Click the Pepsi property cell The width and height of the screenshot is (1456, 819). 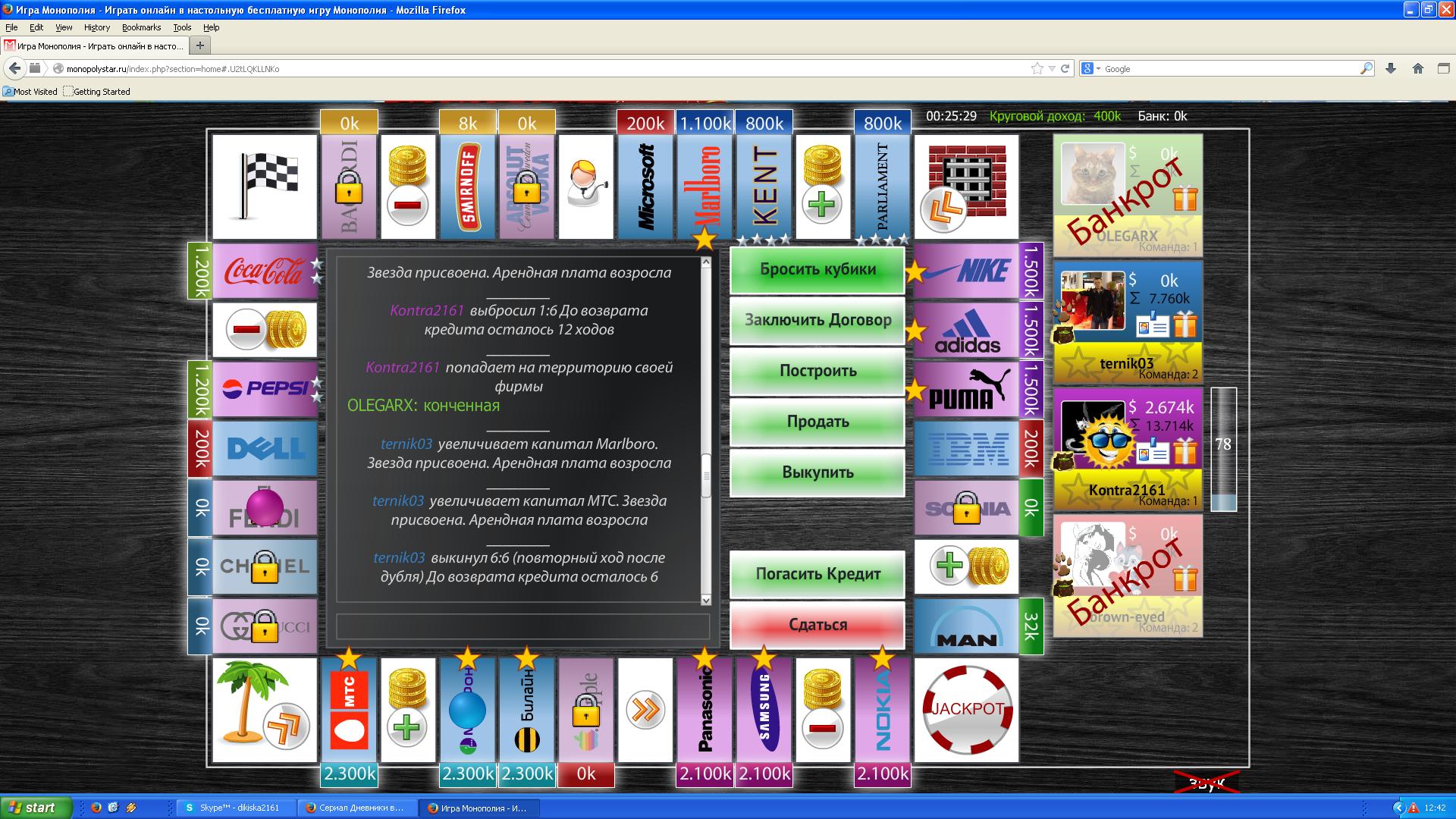(265, 390)
